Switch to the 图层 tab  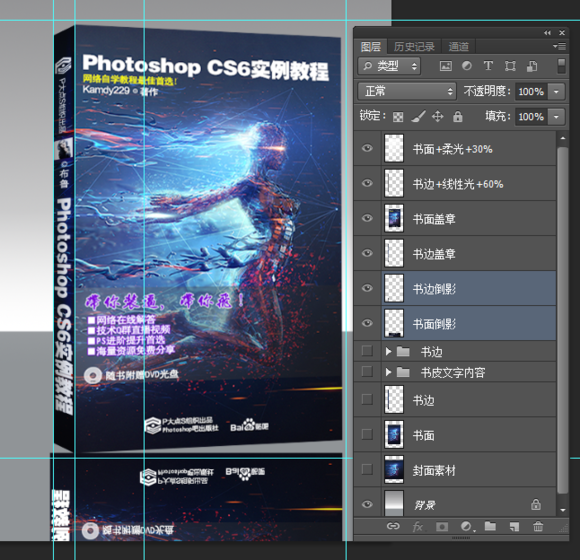pos(371,47)
